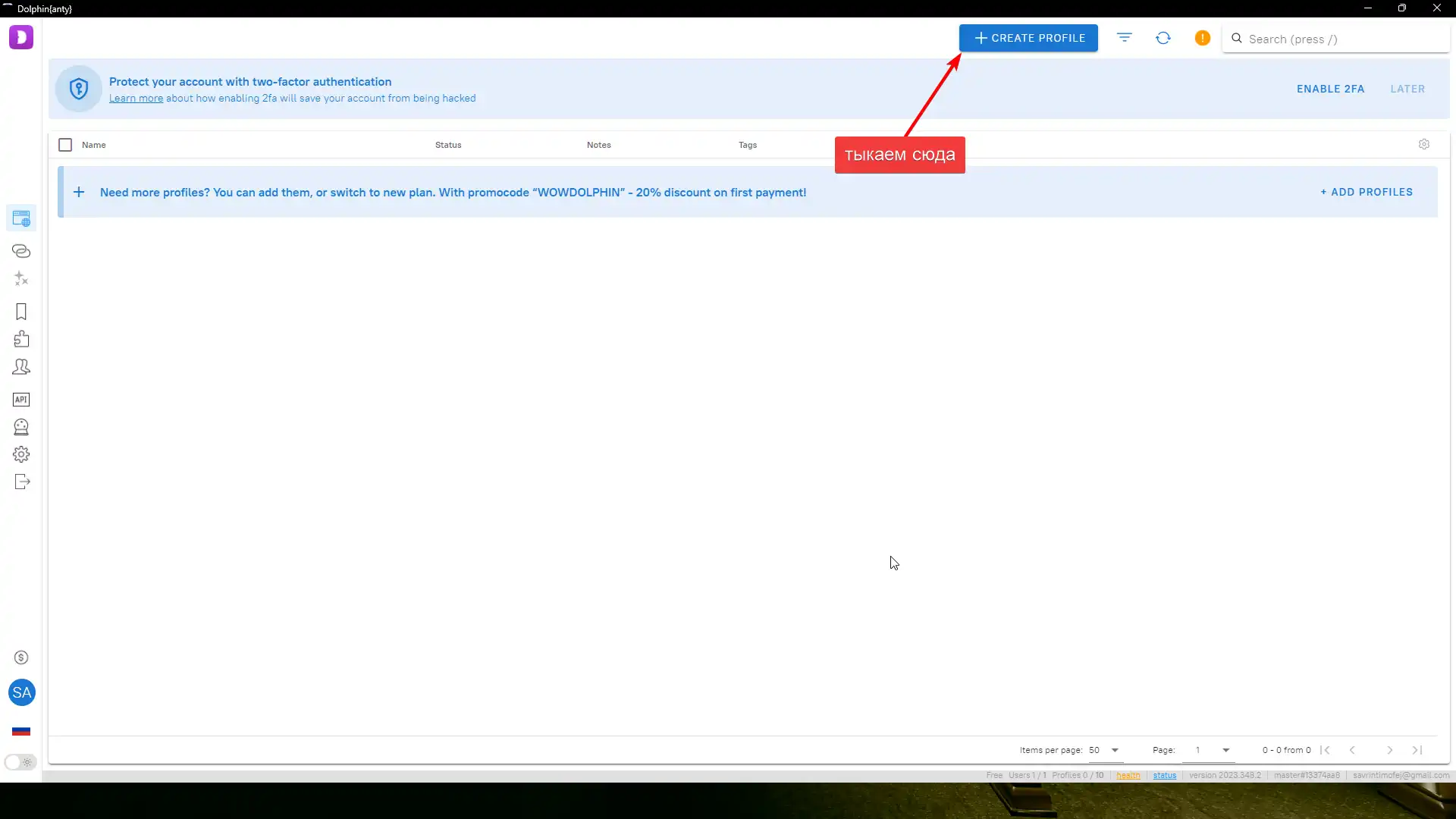Click the account email in status bar
Screen dimensions: 1456x819
pyautogui.click(x=1401, y=775)
